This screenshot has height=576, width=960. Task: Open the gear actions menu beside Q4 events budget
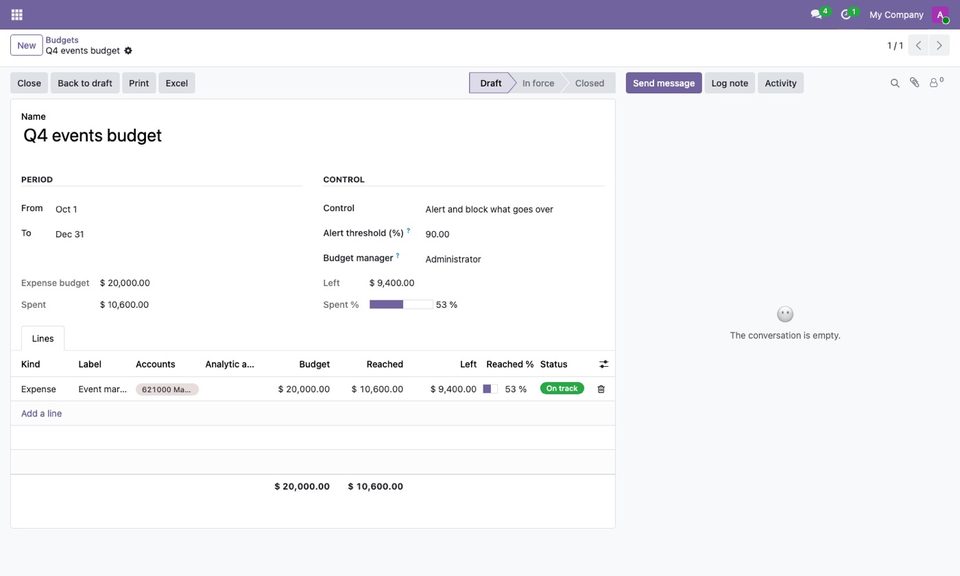click(128, 51)
